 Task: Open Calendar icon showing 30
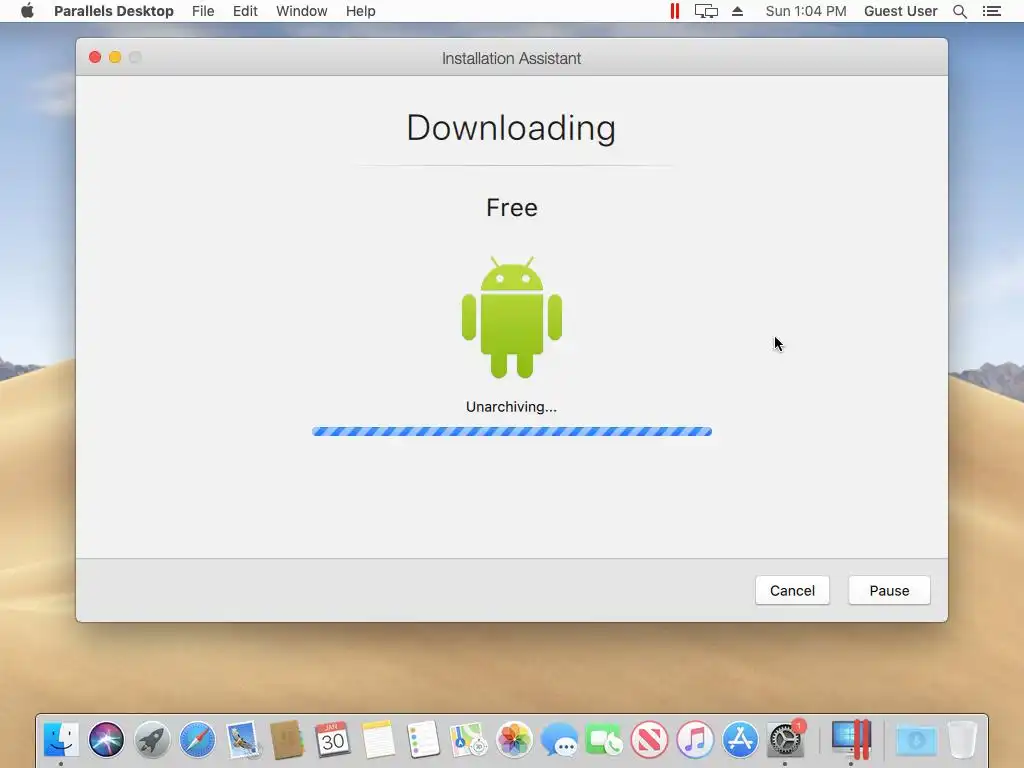click(332, 739)
